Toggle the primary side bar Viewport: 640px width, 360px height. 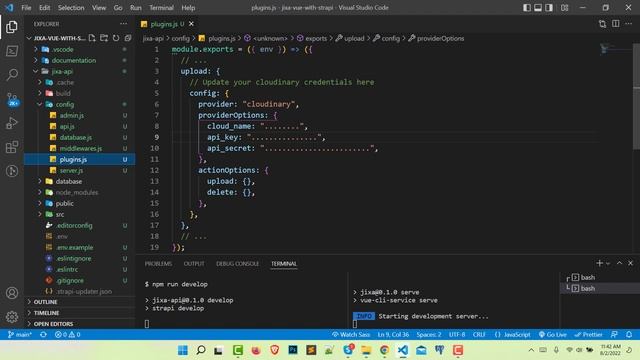[x=527, y=7]
